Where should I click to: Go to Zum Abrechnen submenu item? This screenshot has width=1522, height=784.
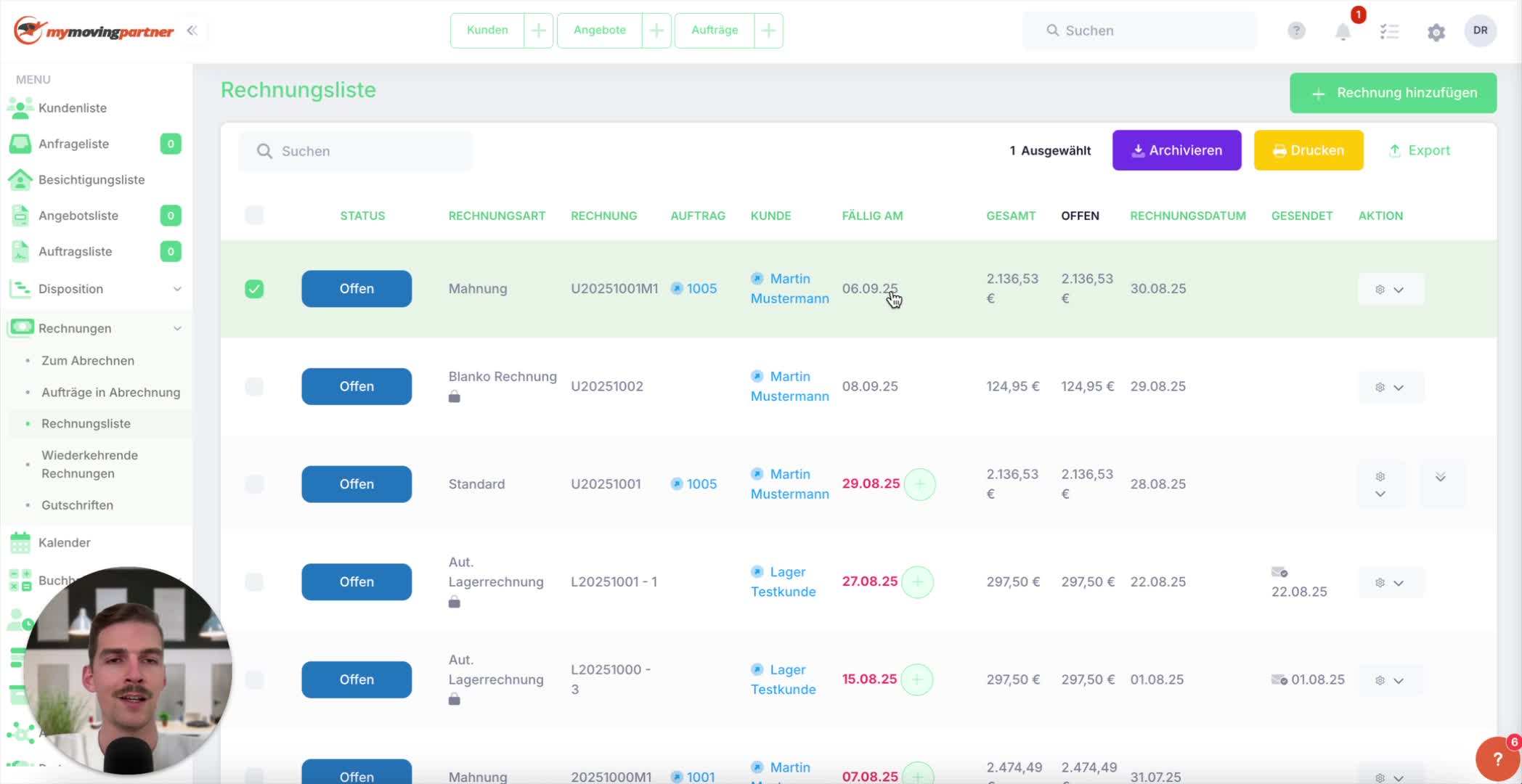click(88, 361)
